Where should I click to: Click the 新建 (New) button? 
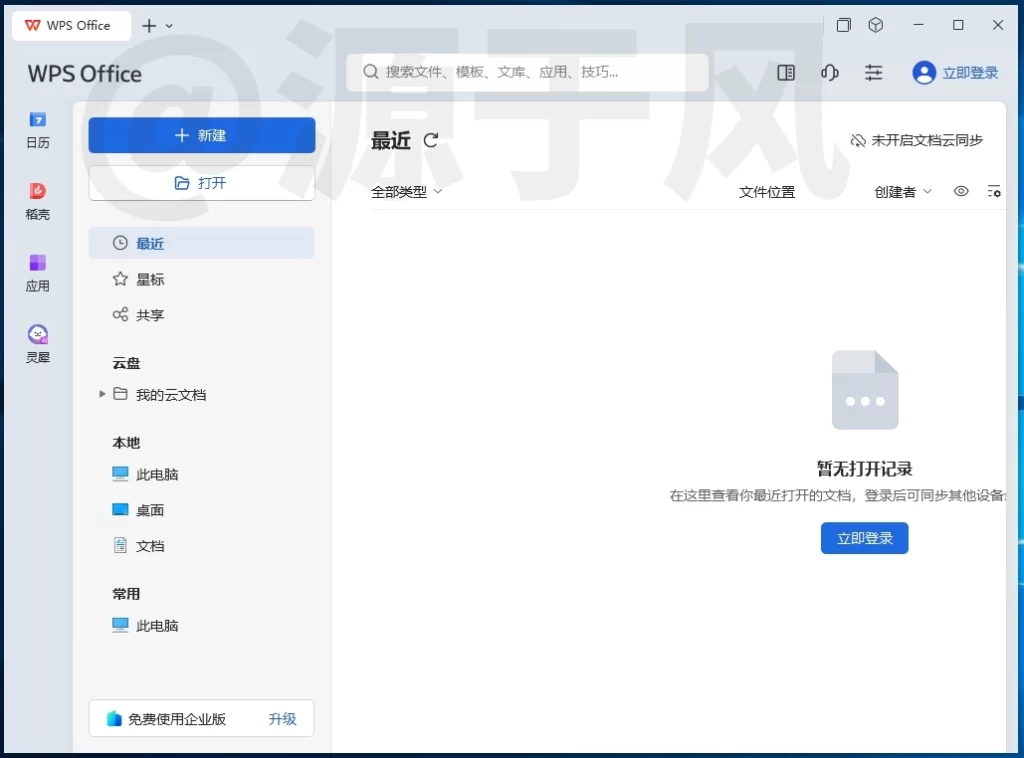202,135
